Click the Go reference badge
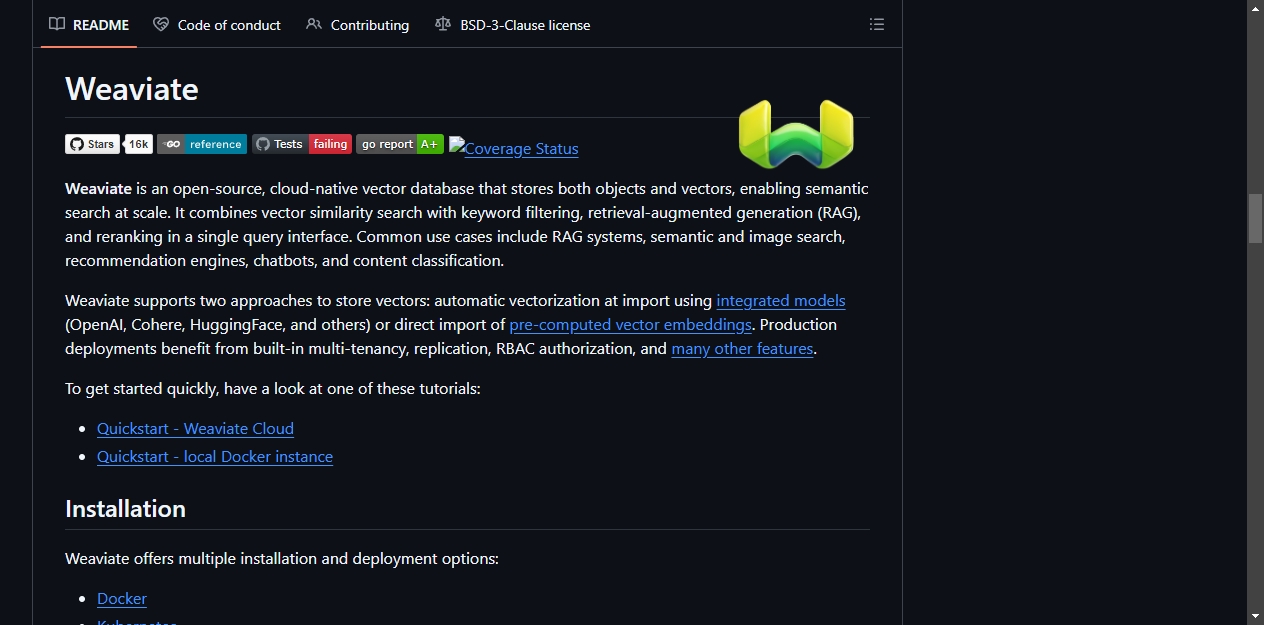This screenshot has height=625, width=1264. coord(202,144)
